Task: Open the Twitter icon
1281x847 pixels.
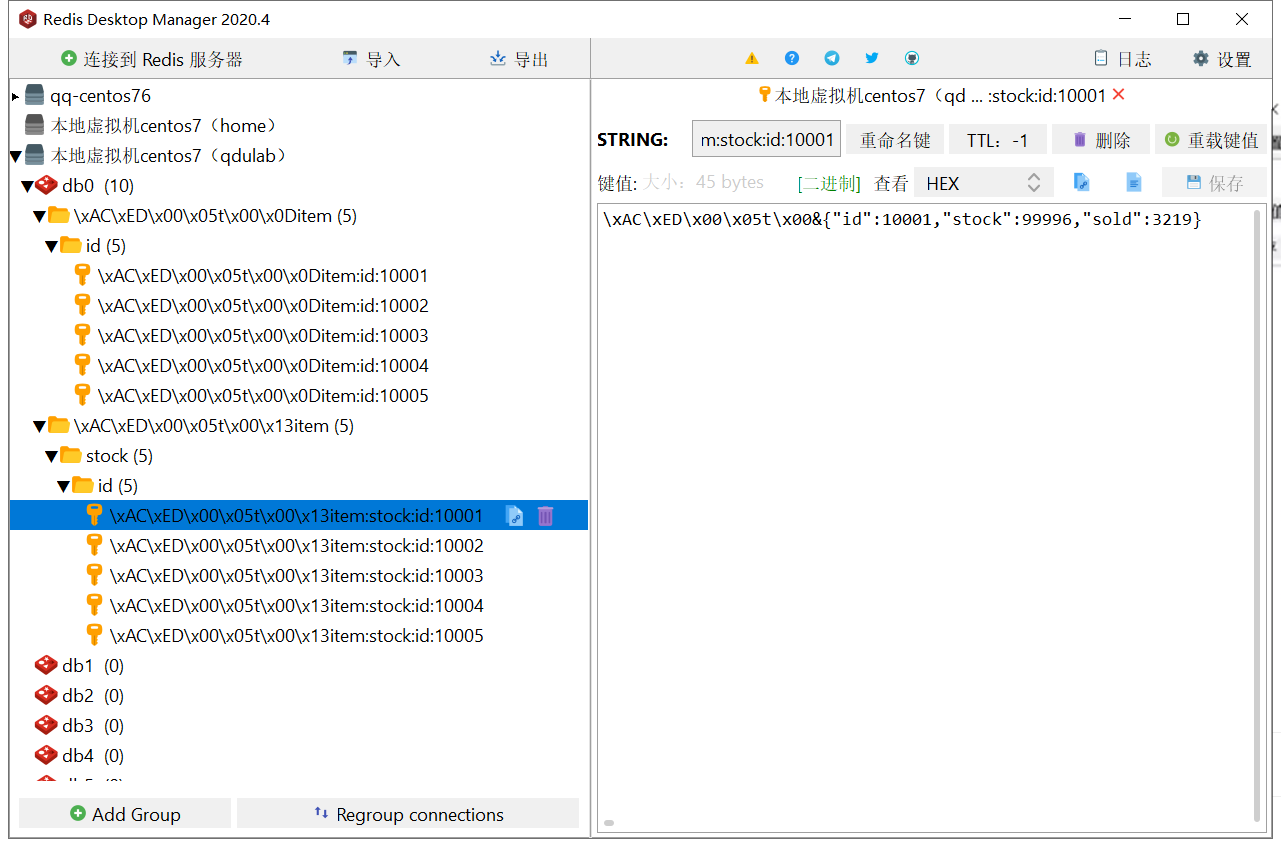Action: [x=872, y=59]
